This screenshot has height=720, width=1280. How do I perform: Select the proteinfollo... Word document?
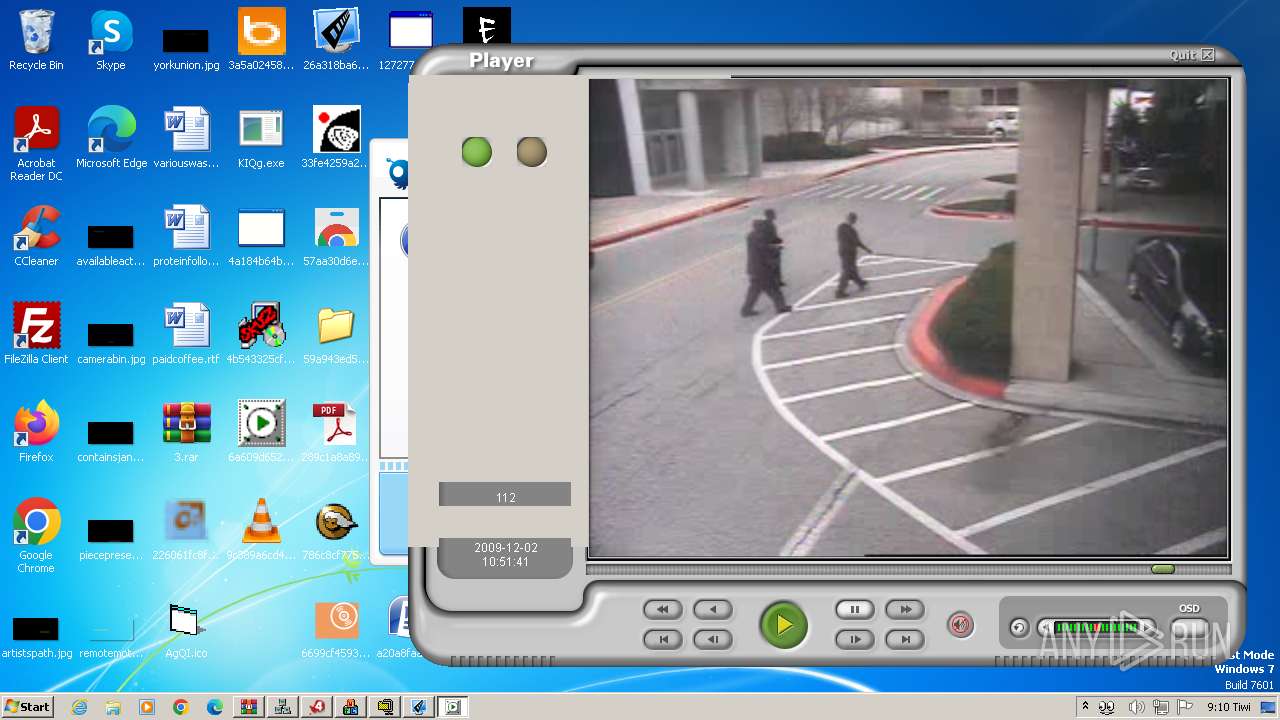[186, 236]
